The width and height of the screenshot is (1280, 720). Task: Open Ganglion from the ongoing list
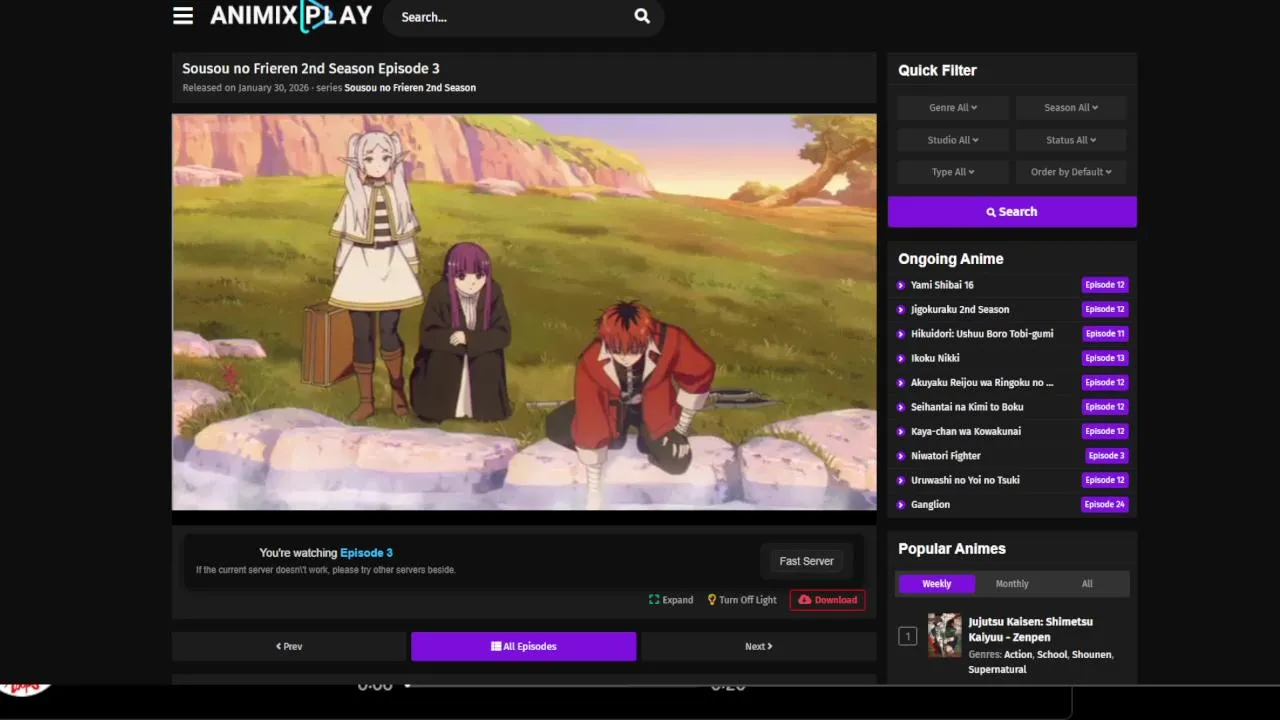click(930, 505)
